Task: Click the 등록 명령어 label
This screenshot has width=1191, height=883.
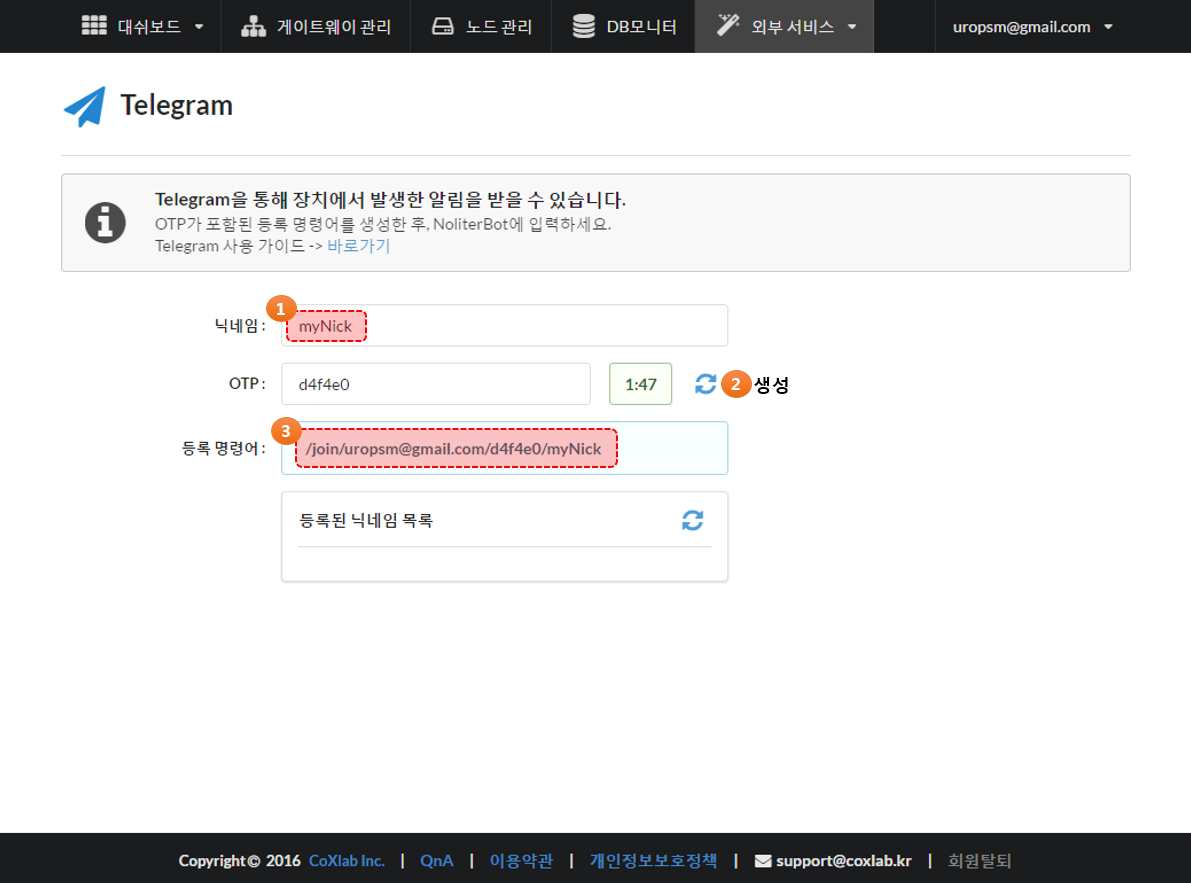Action: pyautogui.click(x=223, y=449)
